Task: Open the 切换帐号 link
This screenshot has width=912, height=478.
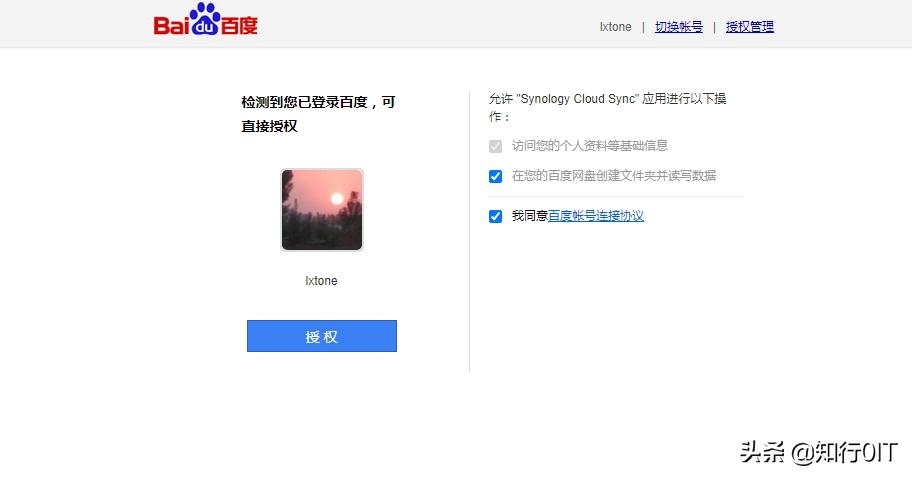Action: click(679, 27)
